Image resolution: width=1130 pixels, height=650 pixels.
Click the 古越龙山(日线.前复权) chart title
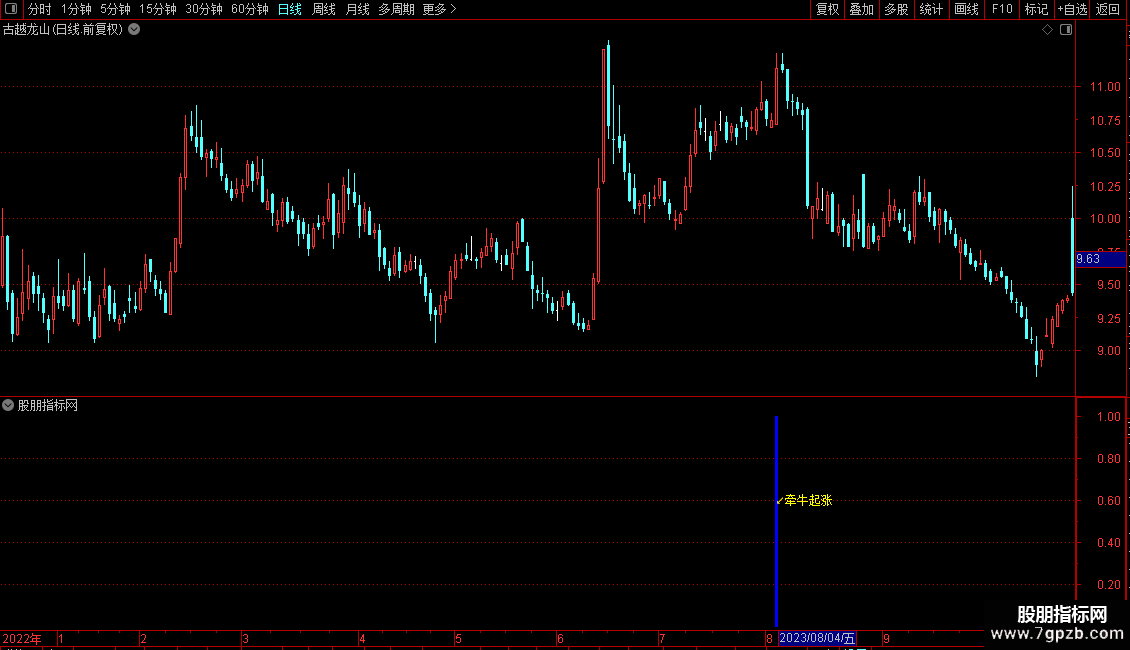pyautogui.click(x=63, y=30)
